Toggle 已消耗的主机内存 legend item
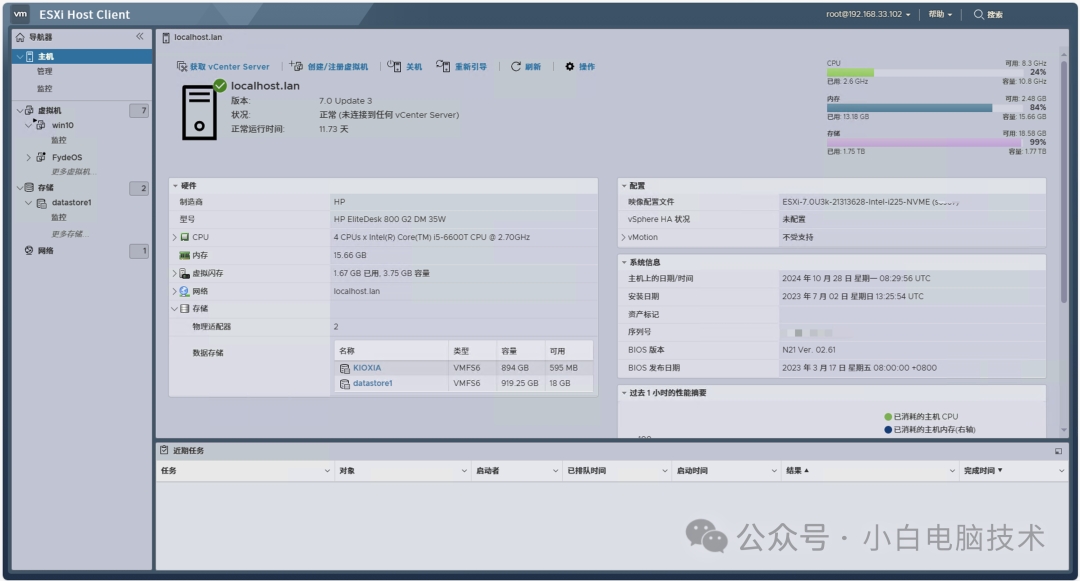1080x581 pixels. [x=929, y=430]
